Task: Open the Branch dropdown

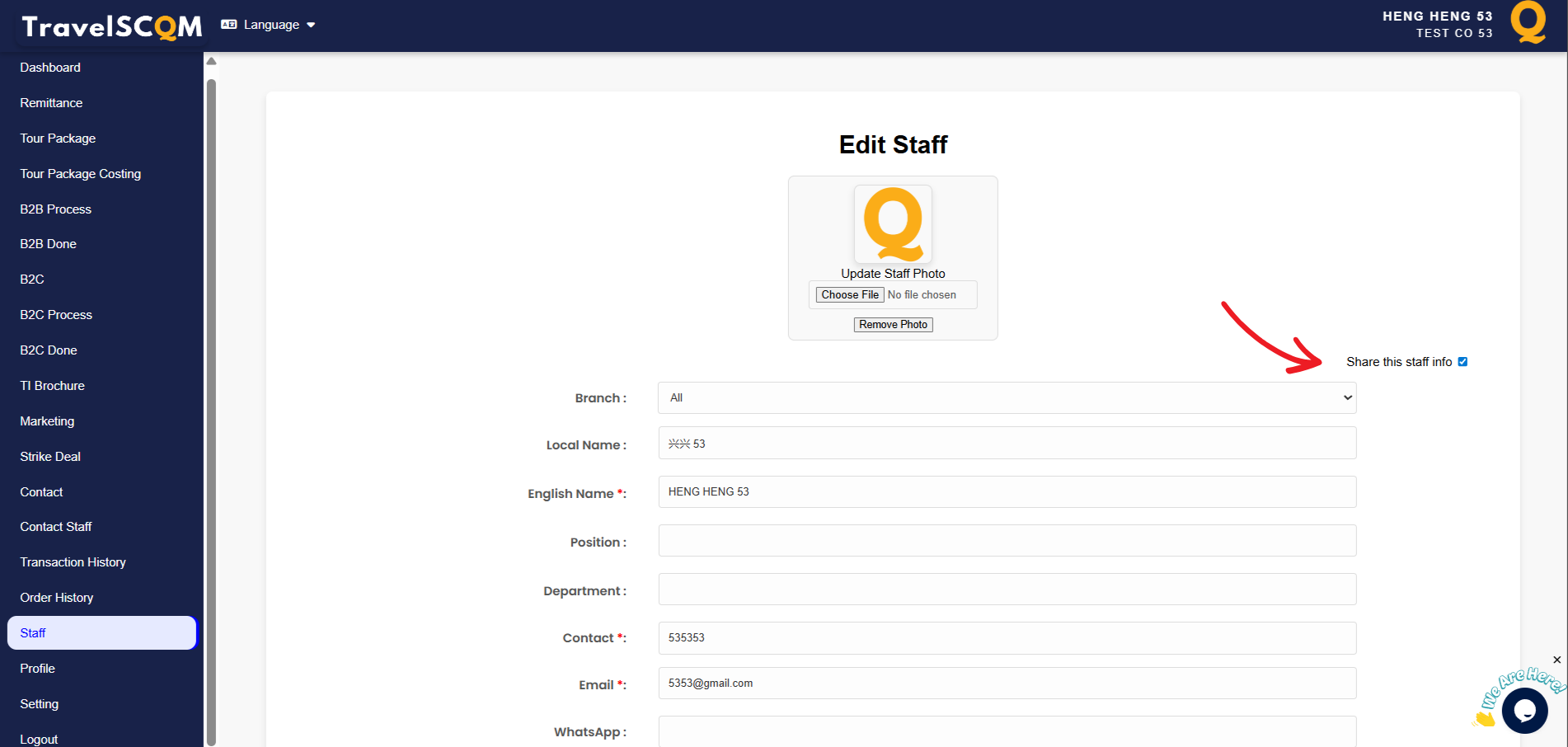Action: click(1007, 397)
